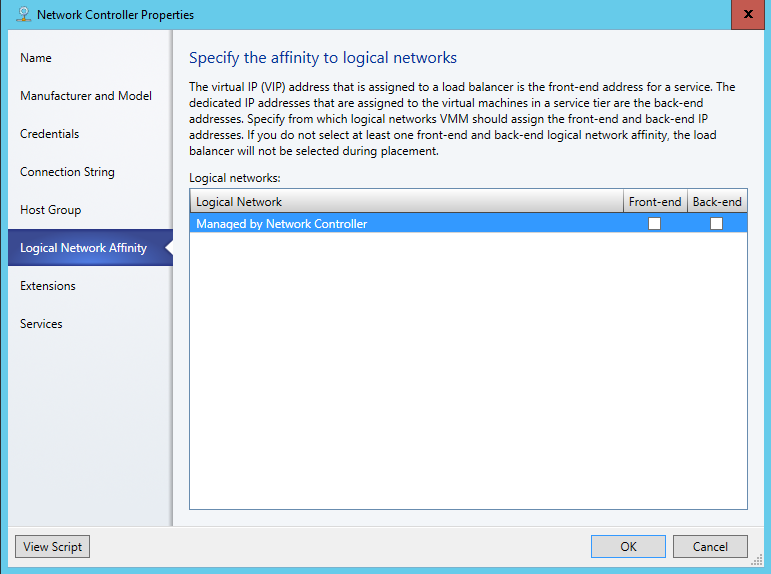The image size is (771, 574).
Task: Select the Connection String page
Action: [x=67, y=172]
